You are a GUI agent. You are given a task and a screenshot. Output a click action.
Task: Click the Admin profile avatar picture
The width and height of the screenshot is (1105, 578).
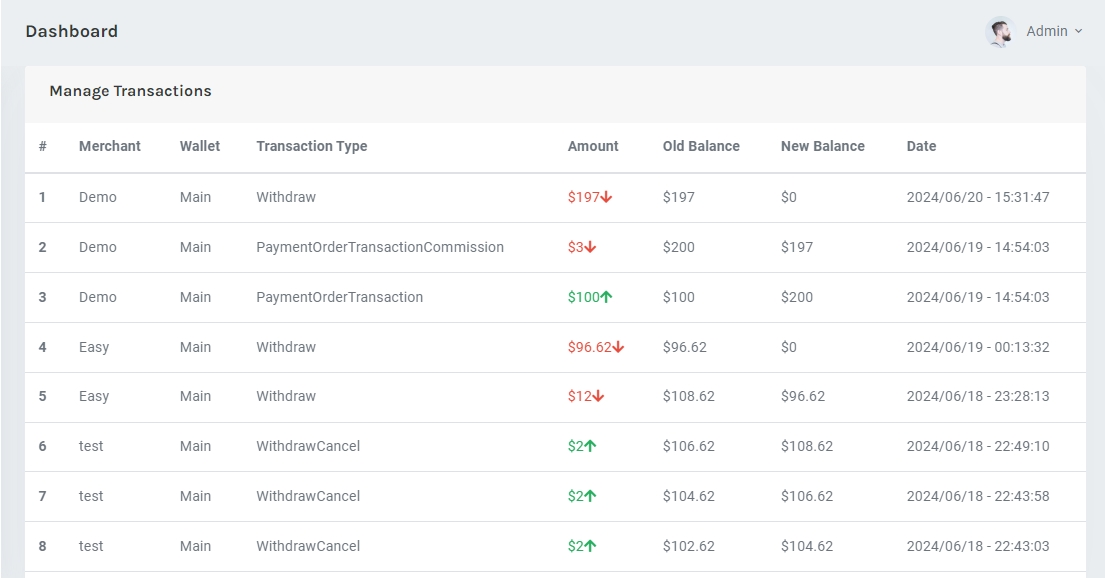tap(999, 32)
